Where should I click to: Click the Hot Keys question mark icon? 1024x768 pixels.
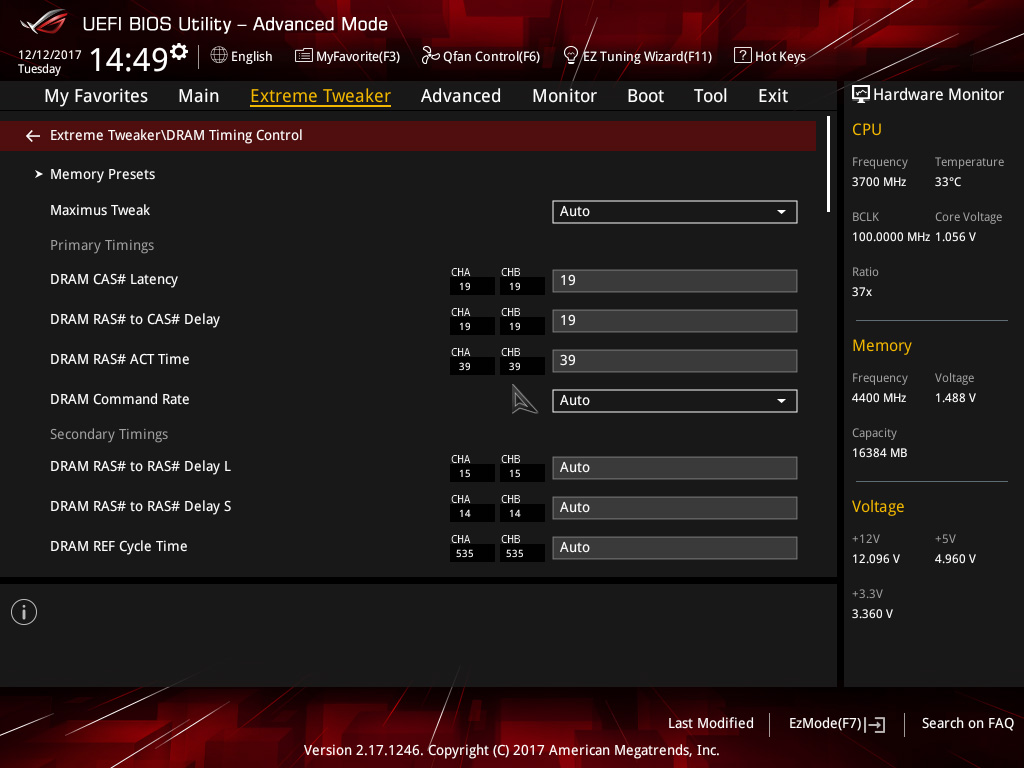[x=743, y=56]
